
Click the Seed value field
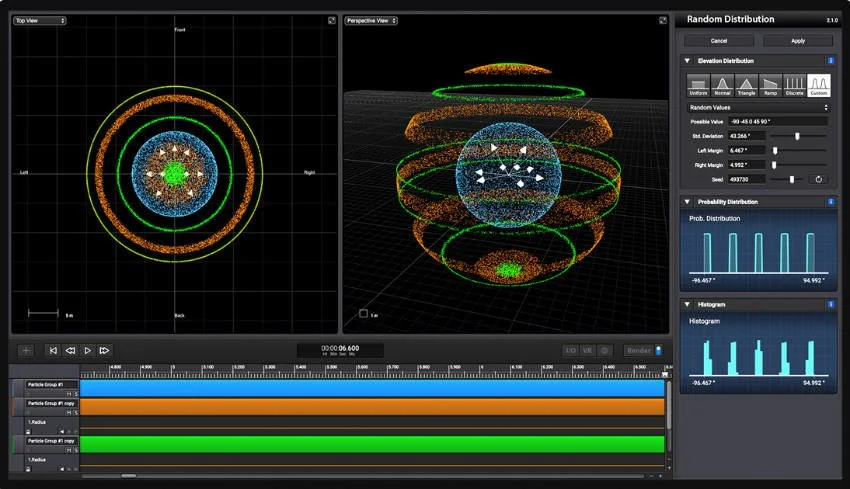click(747, 179)
